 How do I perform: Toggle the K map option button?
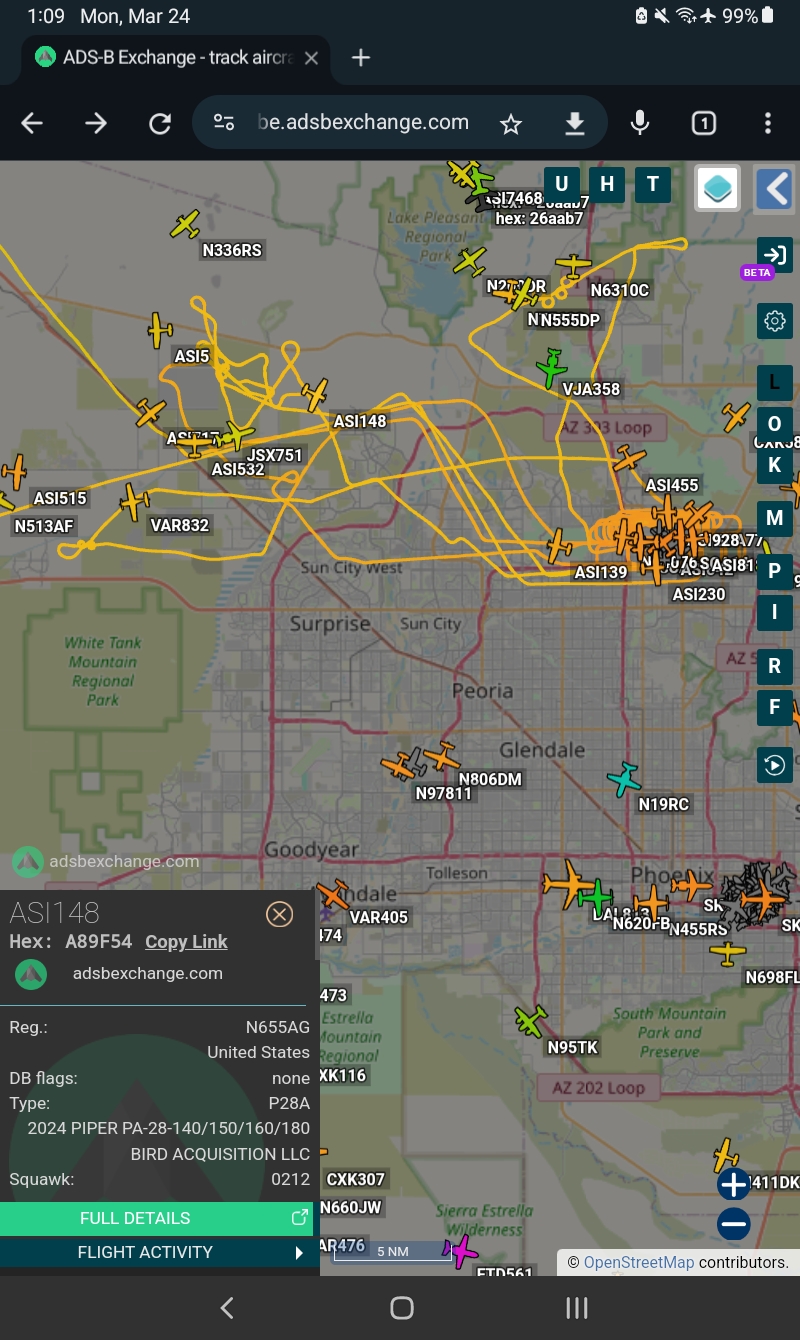(774, 465)
